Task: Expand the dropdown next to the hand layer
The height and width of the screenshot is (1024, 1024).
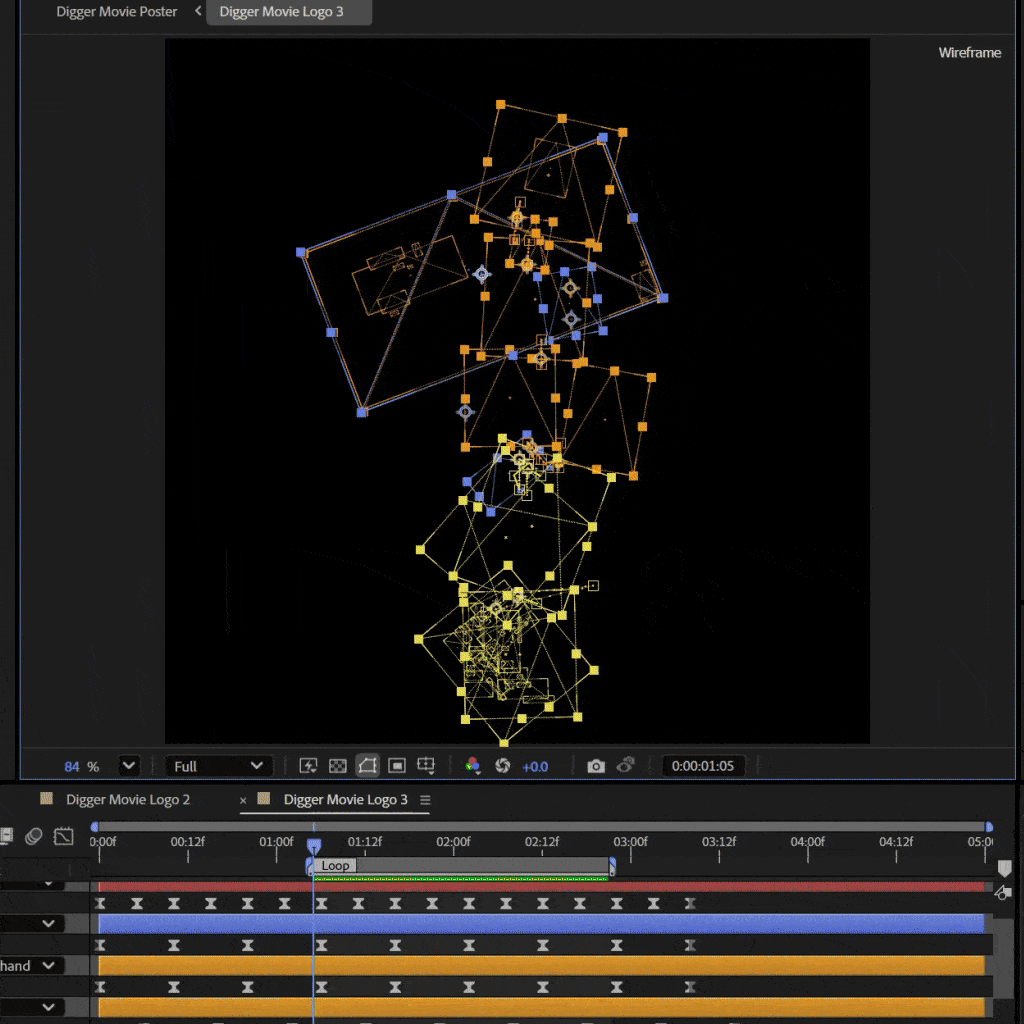Action: pyautogui.click(x=48, y=965)
